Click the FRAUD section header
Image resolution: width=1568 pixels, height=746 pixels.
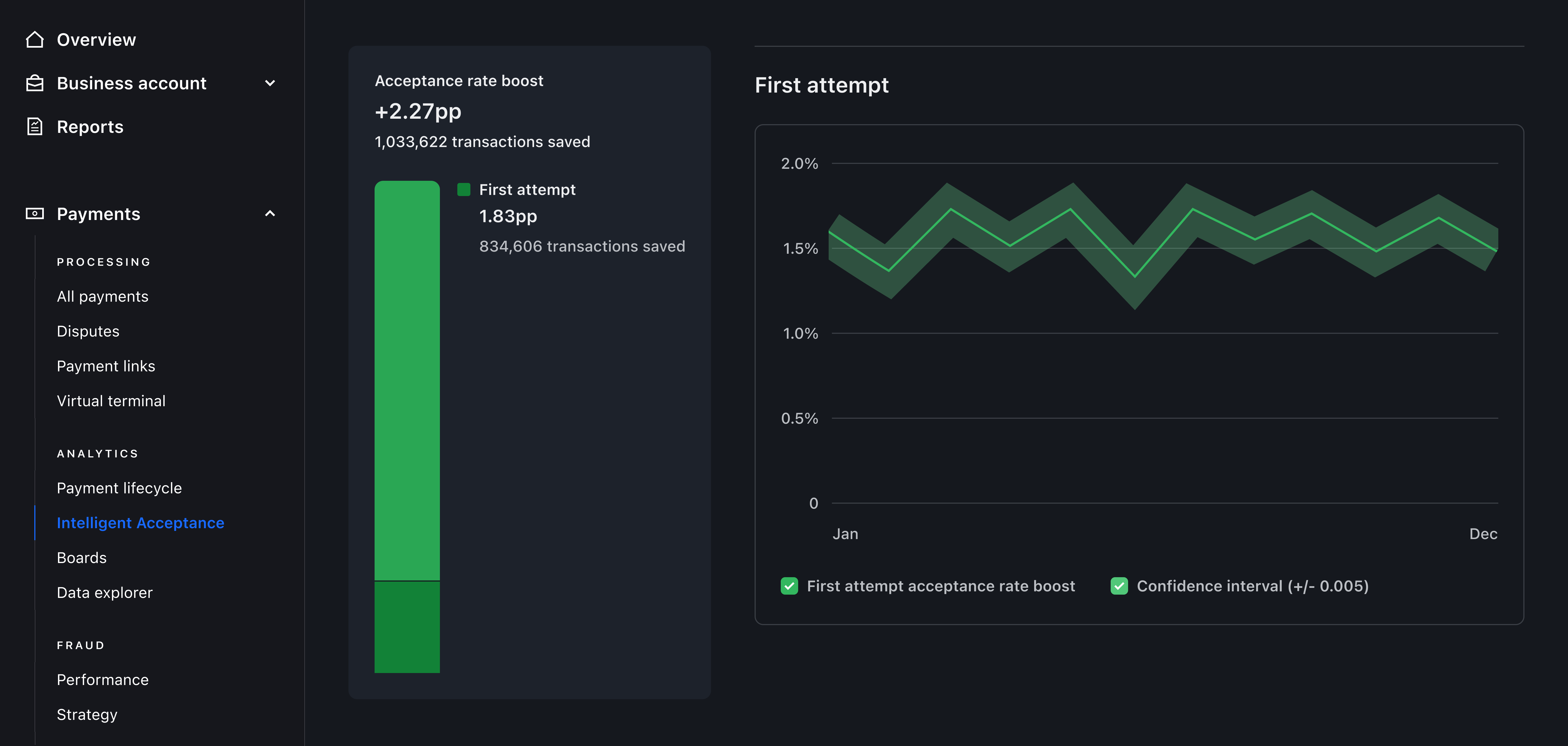tap(81, 646)
